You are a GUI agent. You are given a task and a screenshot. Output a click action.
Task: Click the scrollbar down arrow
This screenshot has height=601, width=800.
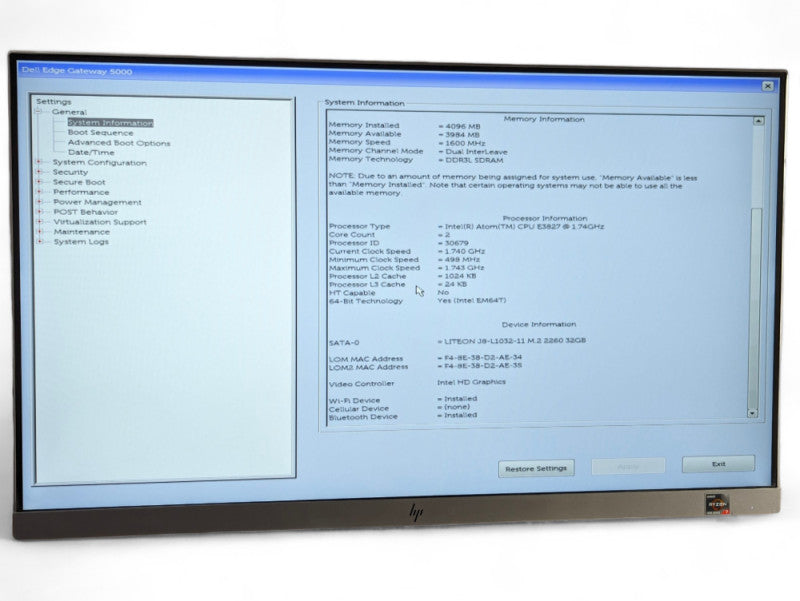coord(753,413)
